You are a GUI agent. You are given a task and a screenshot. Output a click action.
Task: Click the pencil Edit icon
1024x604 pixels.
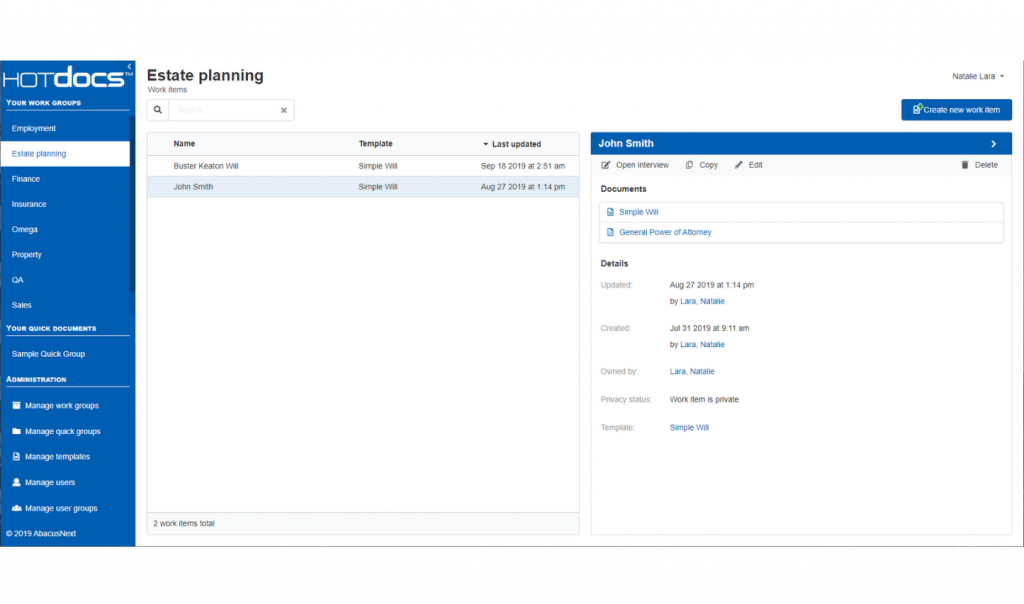pyautogui.click(x=737, y=164)
